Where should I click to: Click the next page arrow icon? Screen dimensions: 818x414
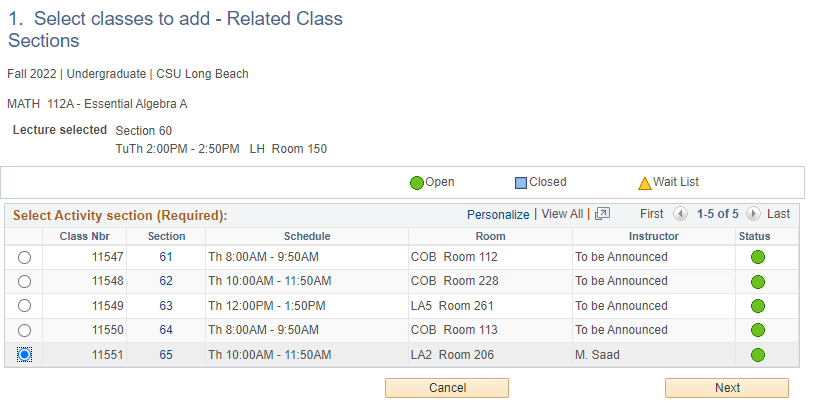(753, 214)
